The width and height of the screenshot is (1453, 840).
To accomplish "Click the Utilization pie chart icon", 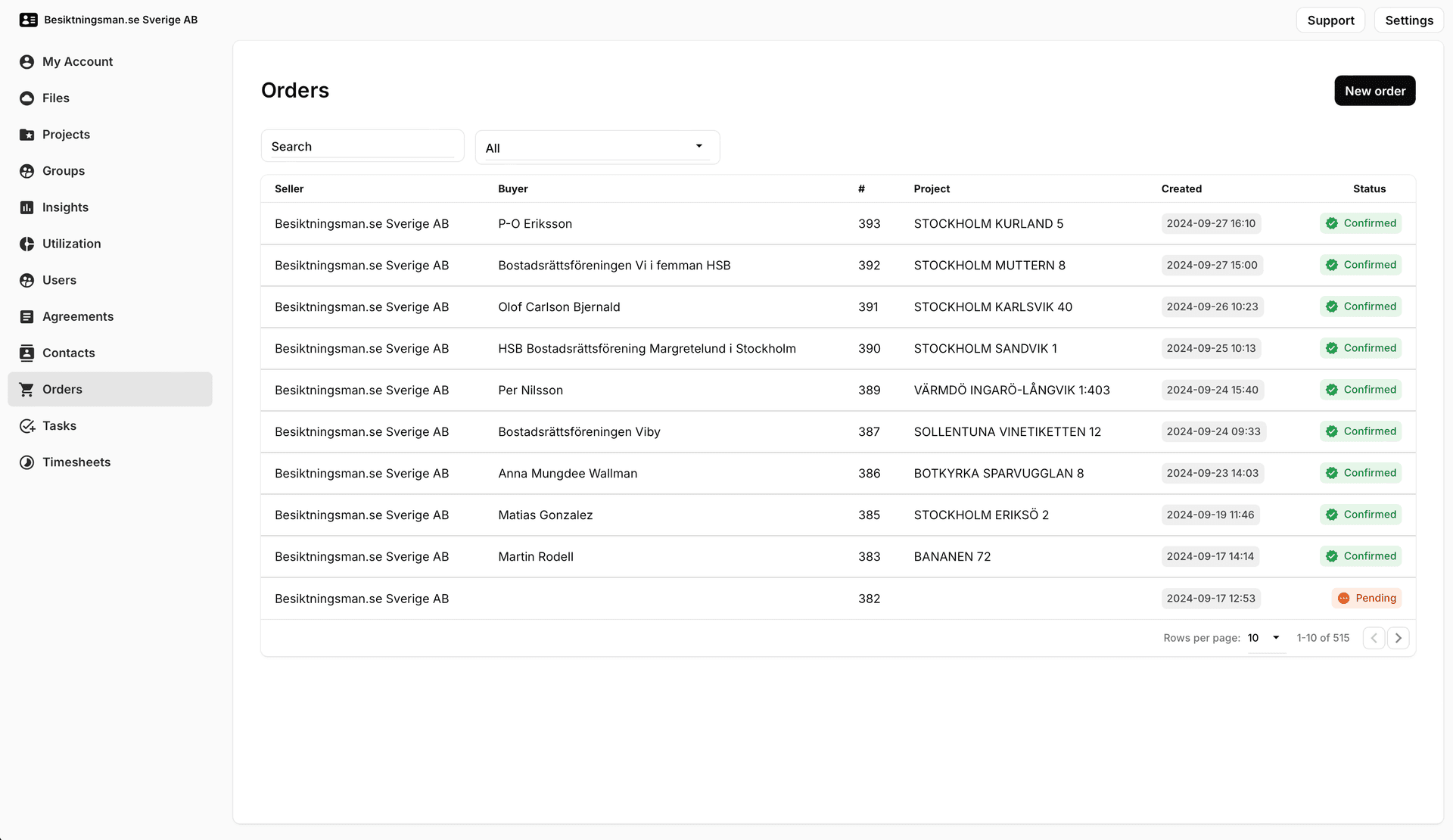I will (27, 244).
